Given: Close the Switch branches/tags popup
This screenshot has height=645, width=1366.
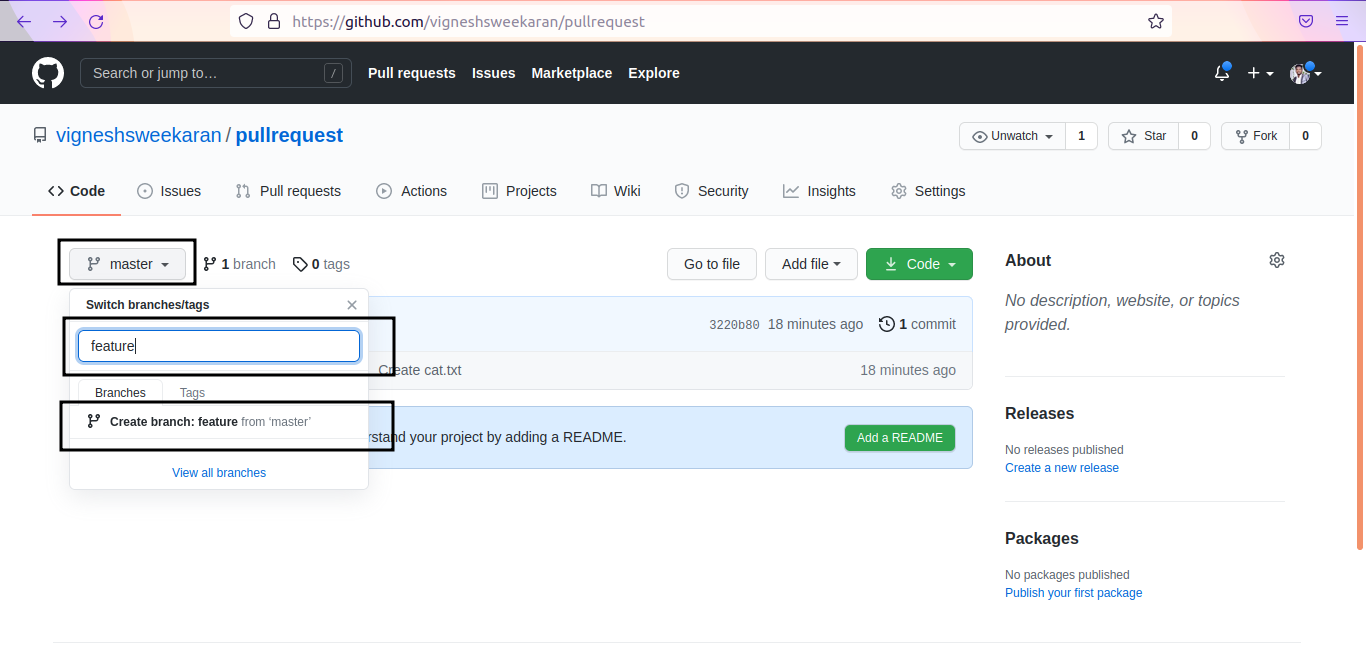Looking at the screenshot, I should click(x=352, y=305).
